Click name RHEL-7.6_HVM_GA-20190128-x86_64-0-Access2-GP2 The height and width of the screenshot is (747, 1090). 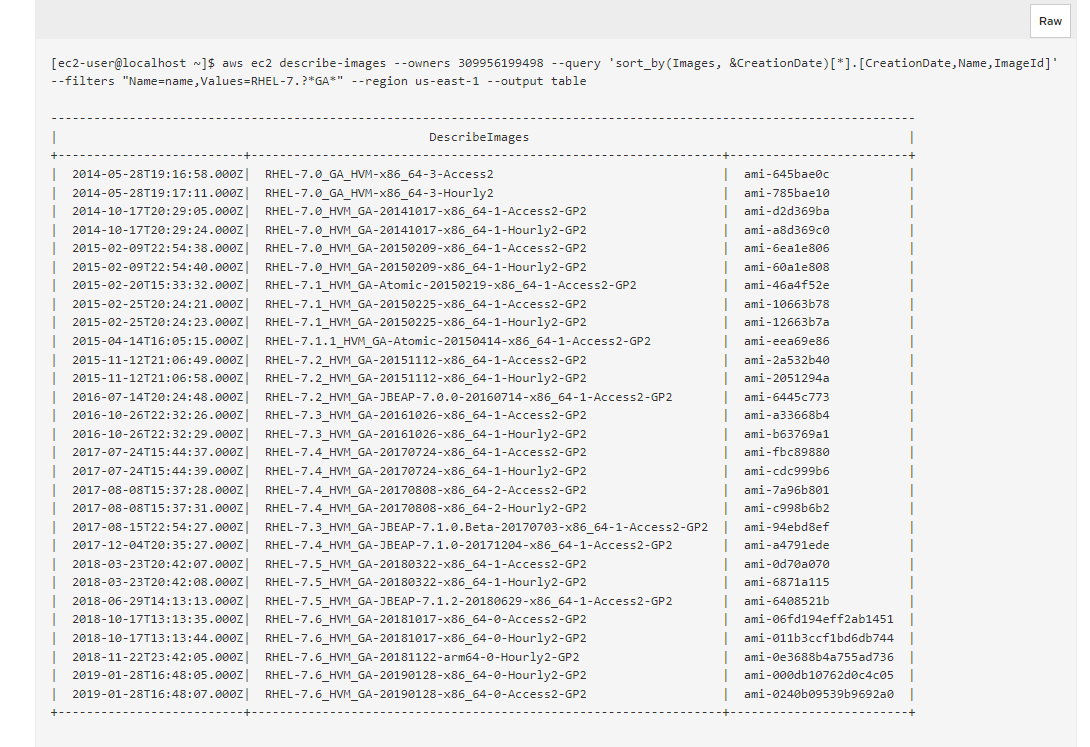pyautogui.click(x=425, y=694)
